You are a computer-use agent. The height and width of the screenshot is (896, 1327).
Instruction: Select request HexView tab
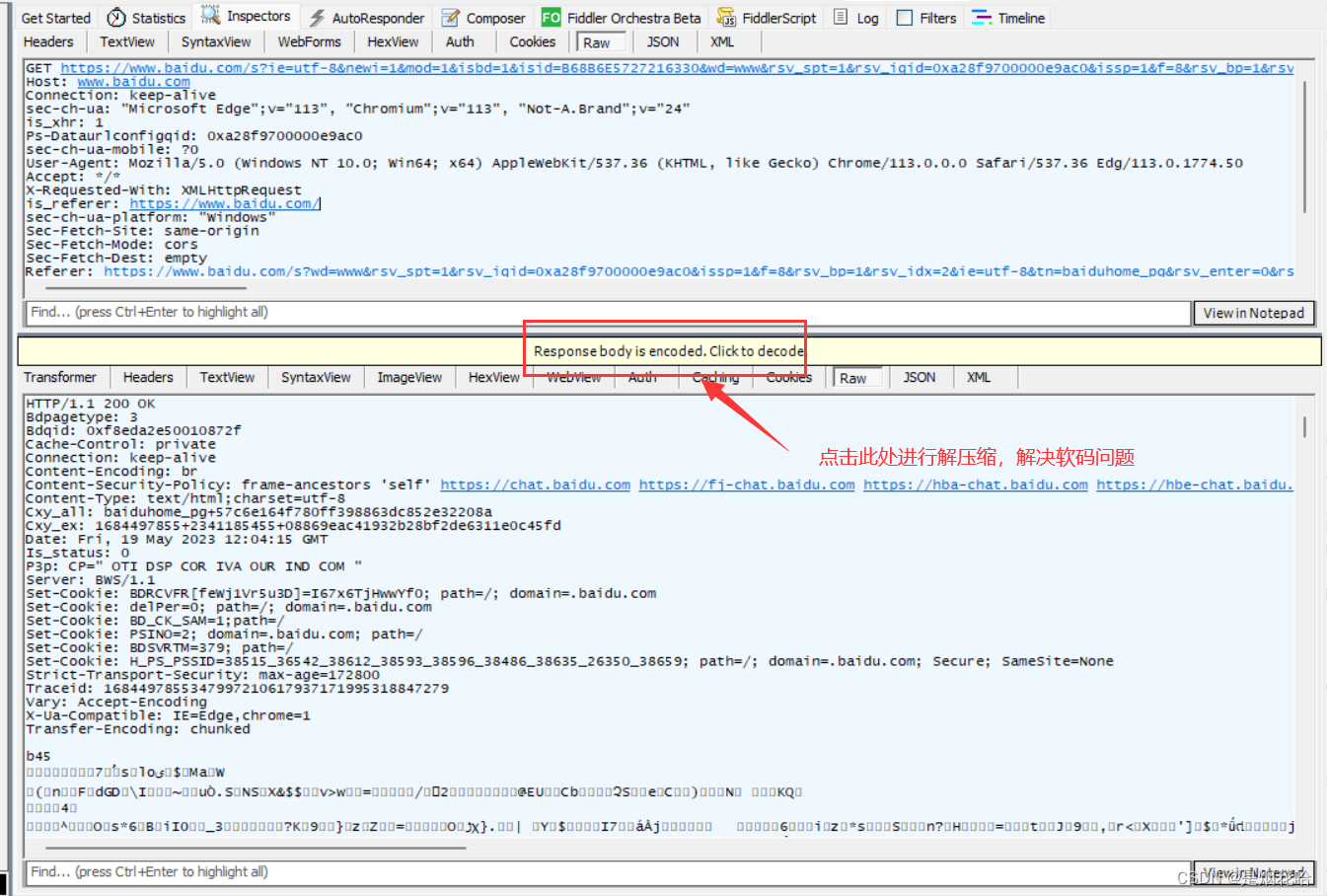tap(393, 41)
